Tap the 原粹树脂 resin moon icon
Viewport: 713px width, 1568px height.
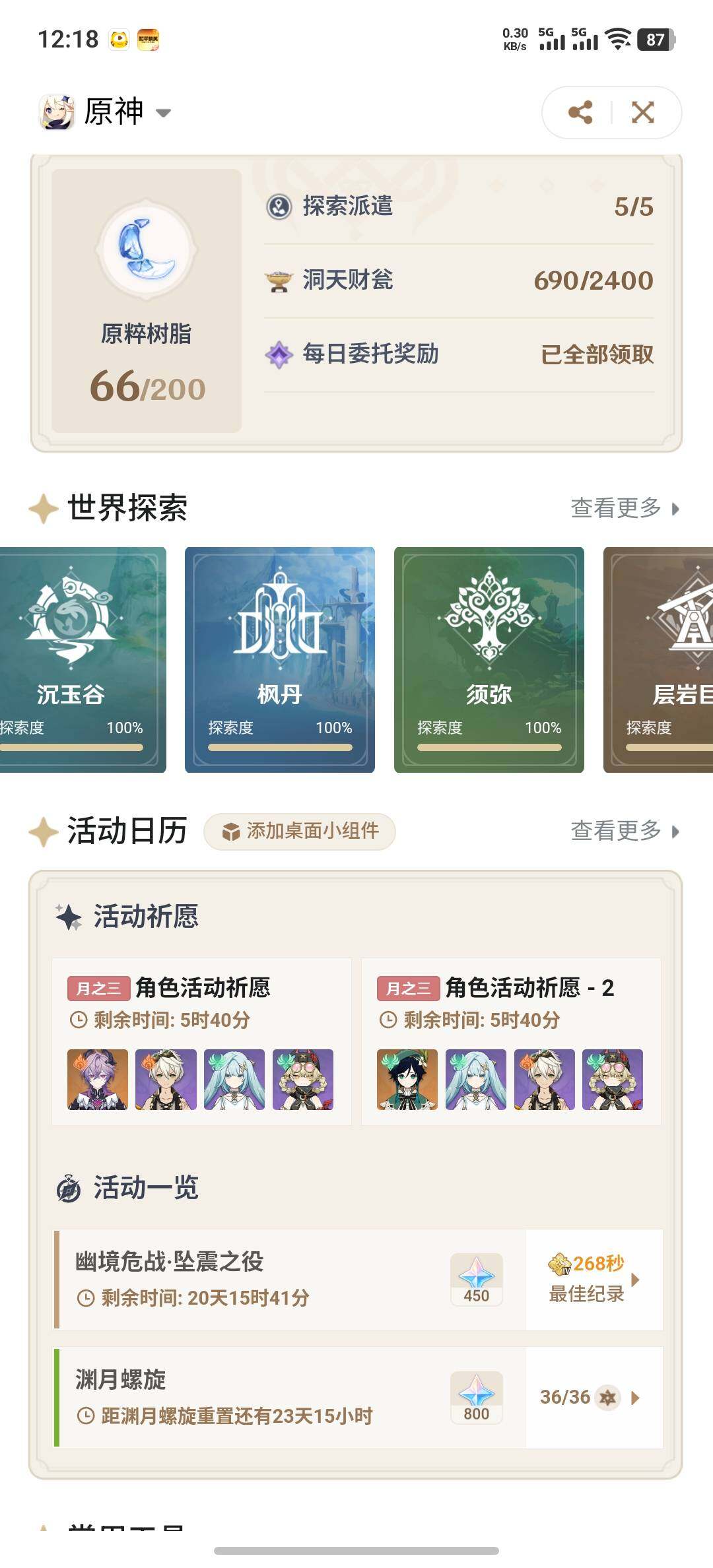[x=146, y=250]
